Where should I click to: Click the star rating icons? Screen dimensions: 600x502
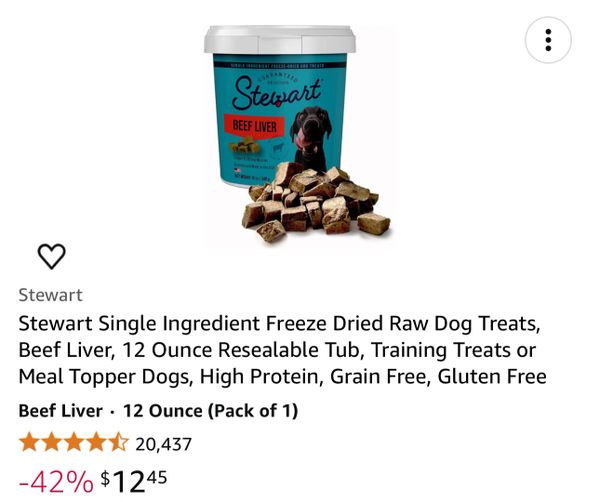click(x=73, y=443)
